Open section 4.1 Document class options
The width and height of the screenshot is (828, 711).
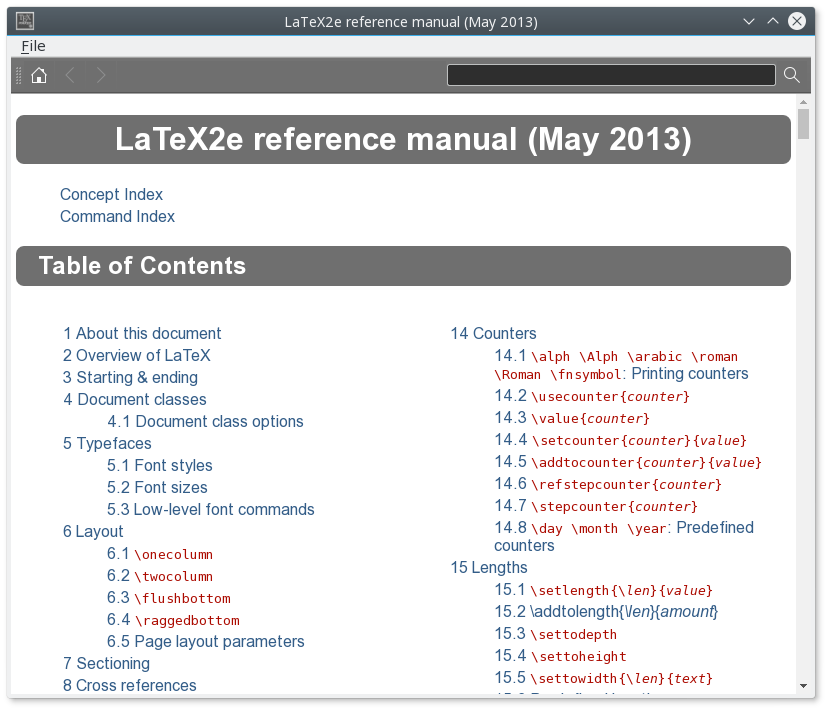[205, 422]
